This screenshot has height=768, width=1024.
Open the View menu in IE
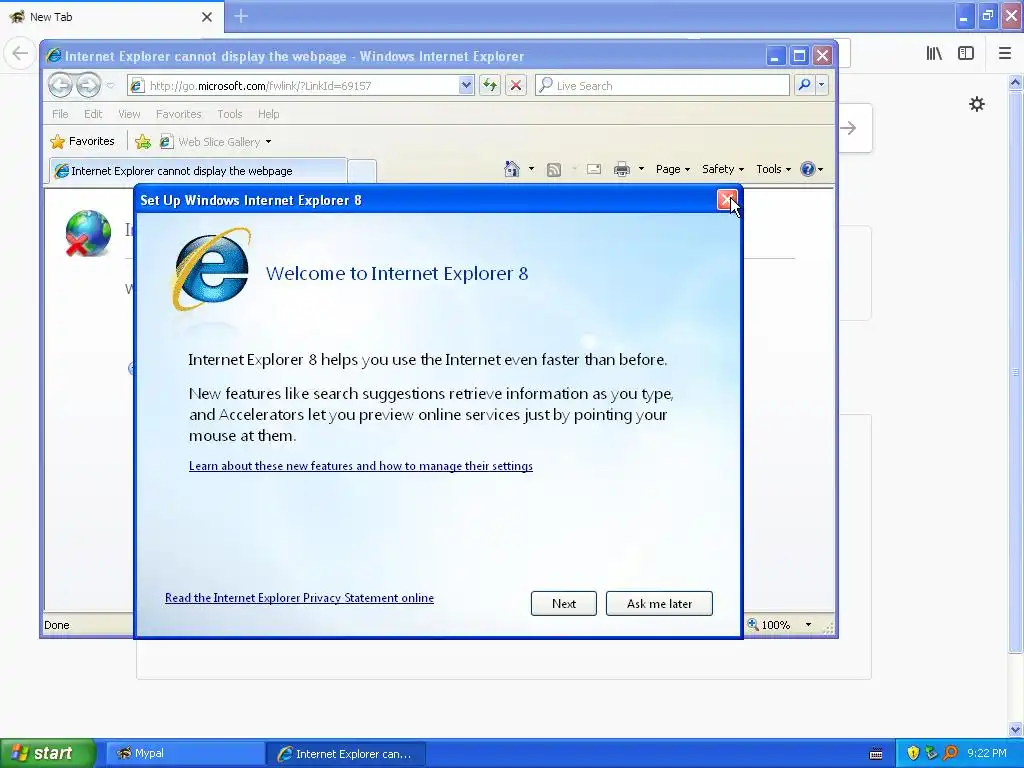129,114
